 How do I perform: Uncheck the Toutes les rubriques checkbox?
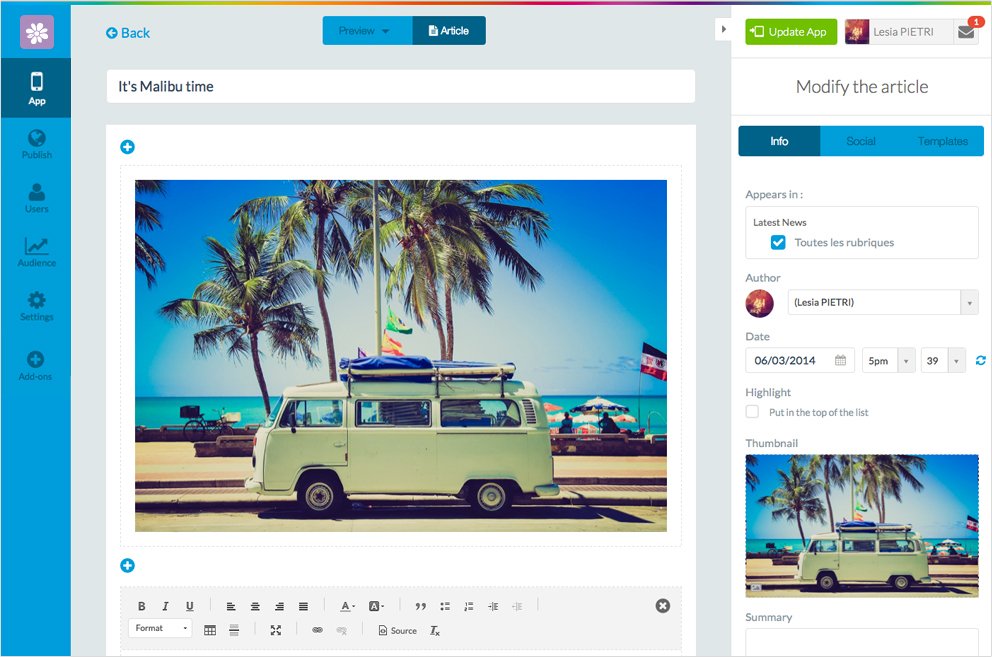click(x=778, y=242)
